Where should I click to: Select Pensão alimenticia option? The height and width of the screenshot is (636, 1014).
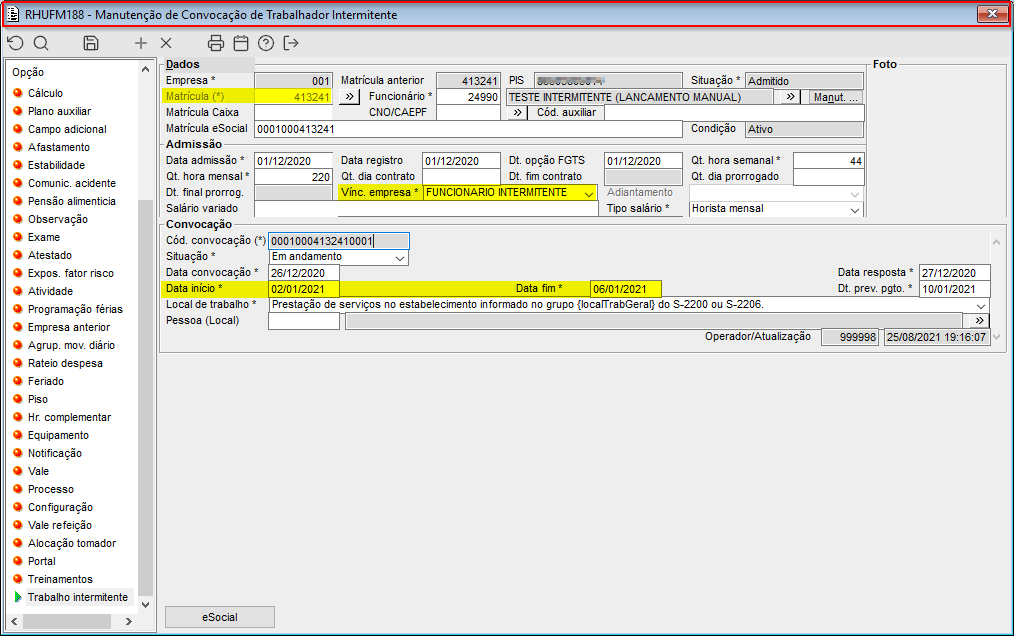click(x=72, y=201)
